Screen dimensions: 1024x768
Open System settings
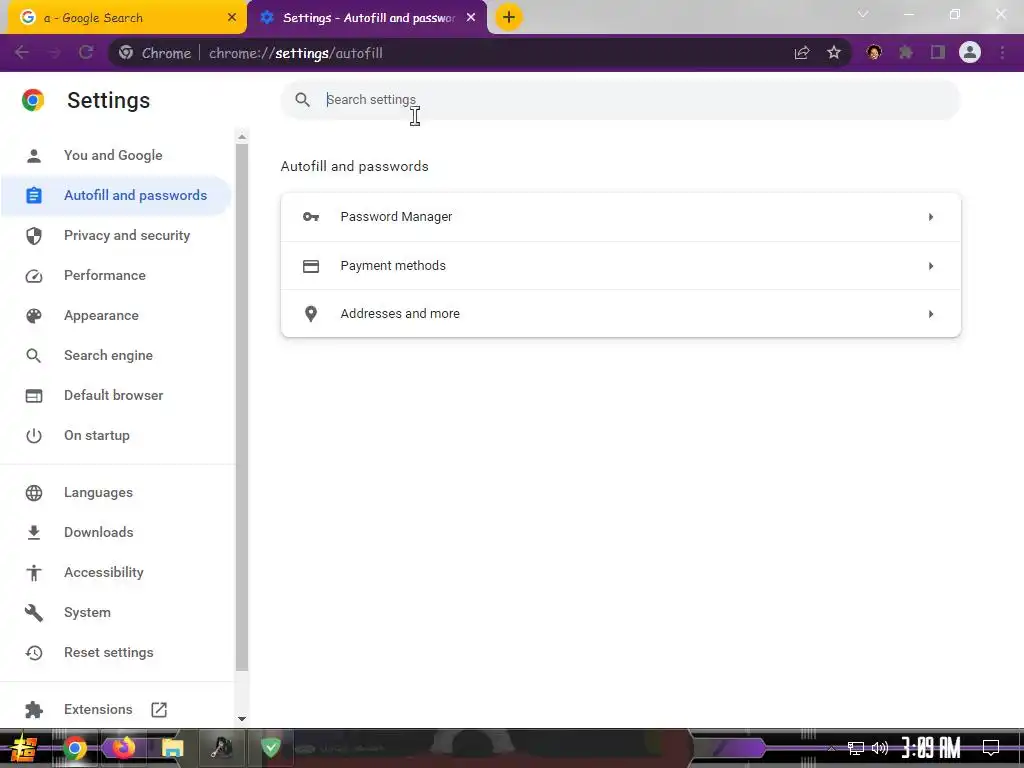116,613
